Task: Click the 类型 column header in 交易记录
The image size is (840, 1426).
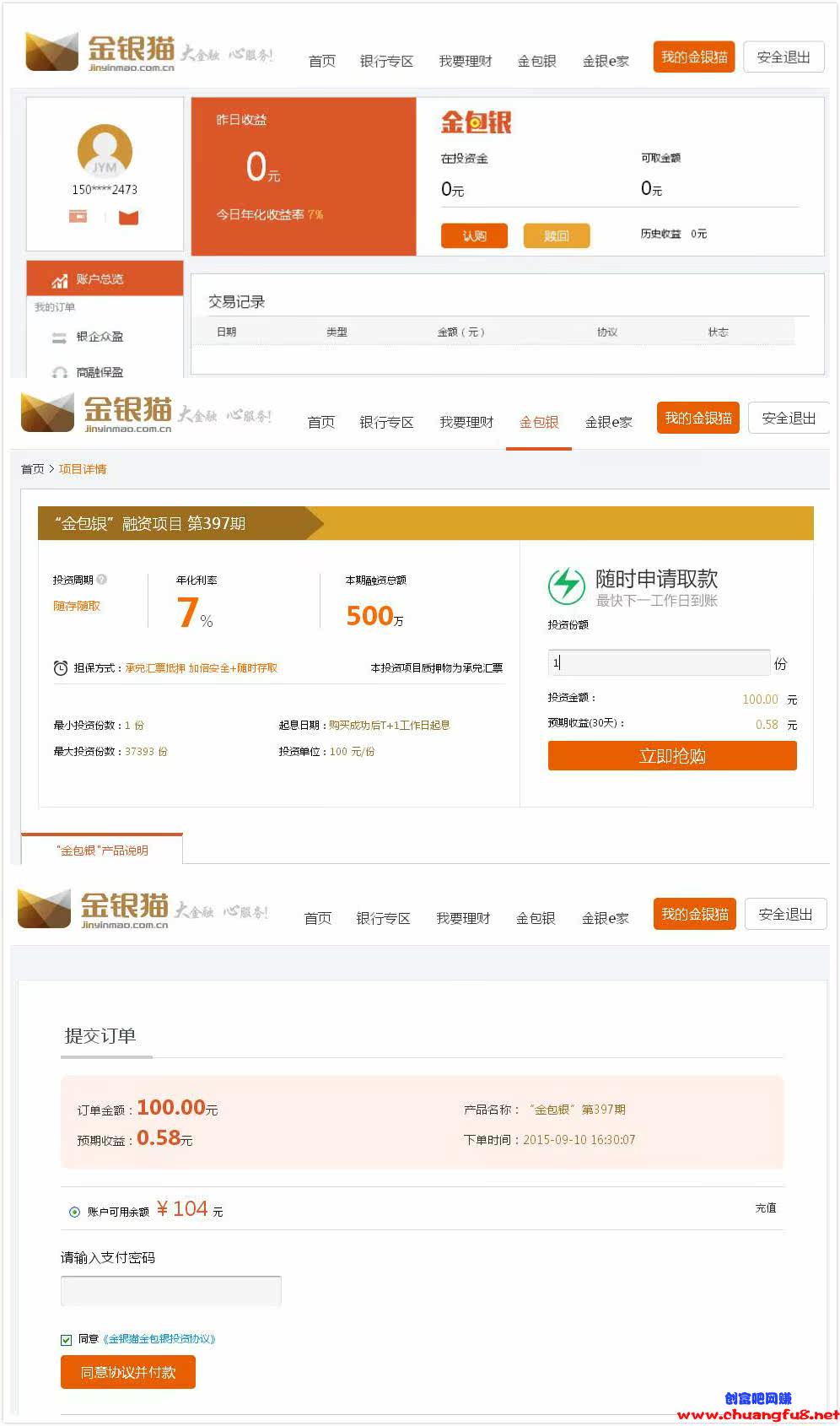Action: tap(337, 332)
